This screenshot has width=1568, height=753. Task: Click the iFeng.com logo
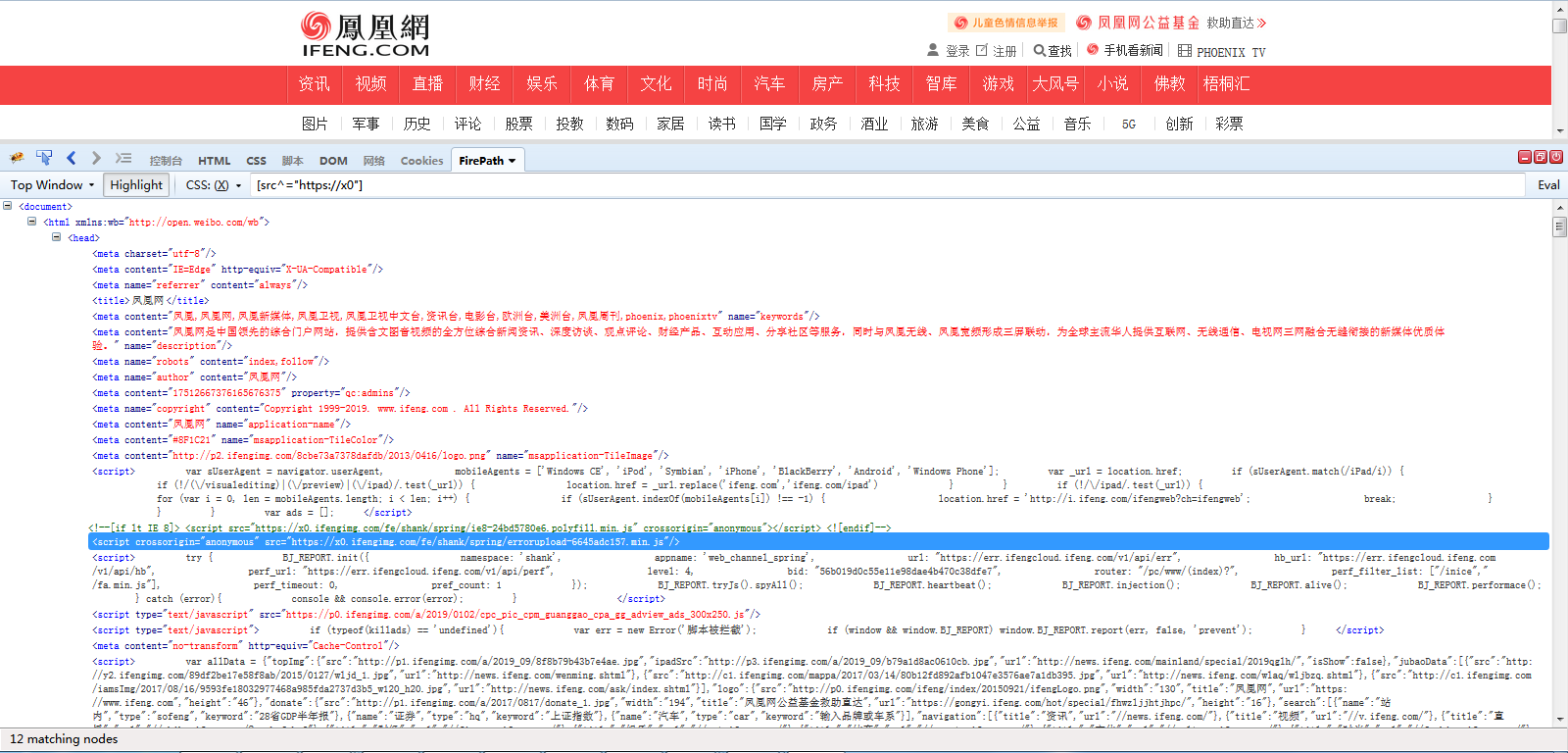click(x=365, y=34)
